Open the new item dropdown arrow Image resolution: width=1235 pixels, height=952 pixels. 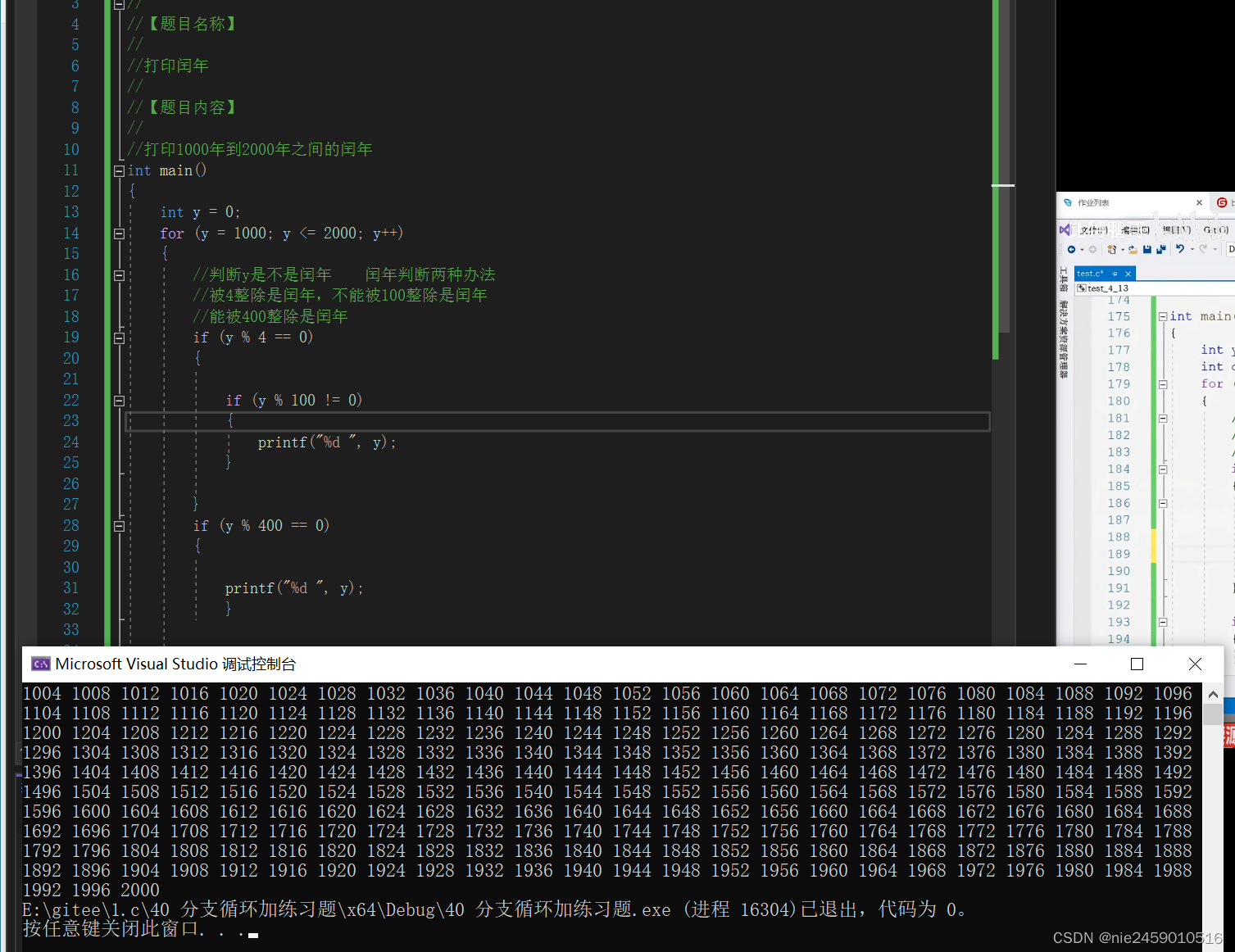[1122, 250]
